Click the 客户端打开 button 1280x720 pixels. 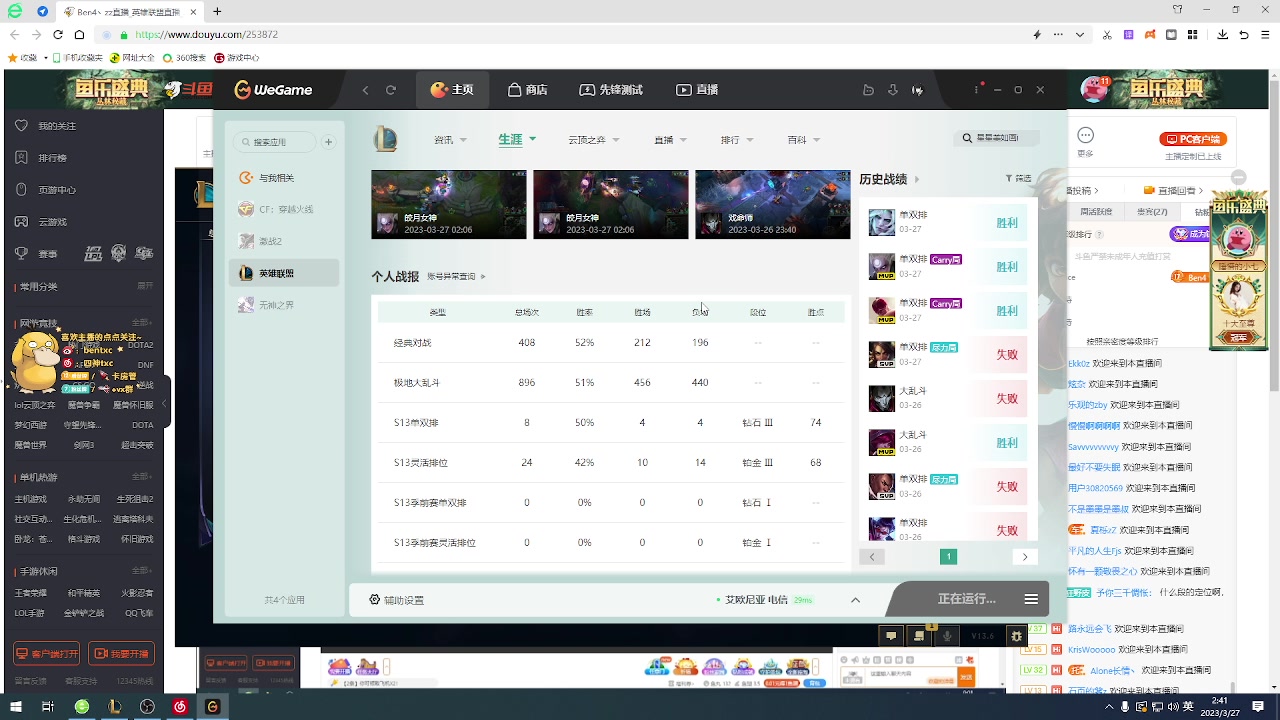point(47,654)
